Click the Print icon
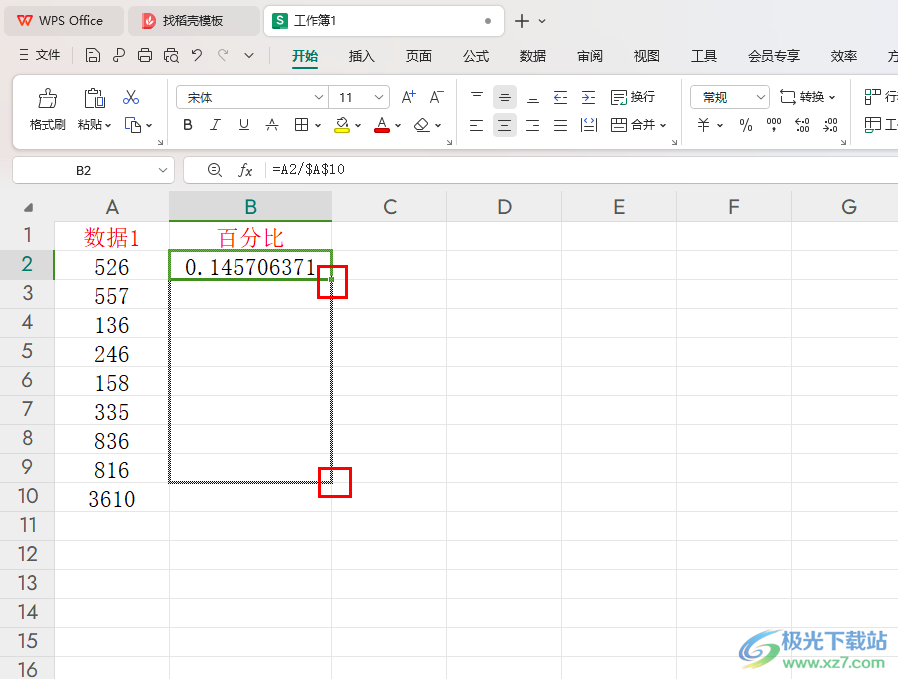Screen dimensions: 898x679 point(145,56)
